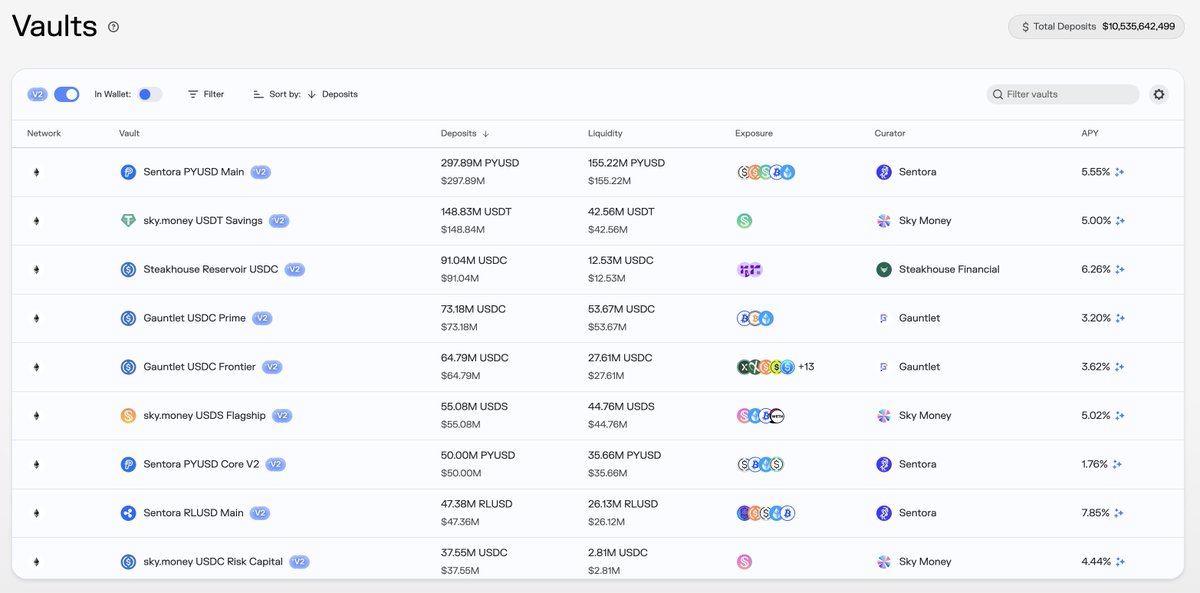Open the sky.money USDC Risk Capital vault
Viewport: 1200px width, 593px height.
(213, 561)
